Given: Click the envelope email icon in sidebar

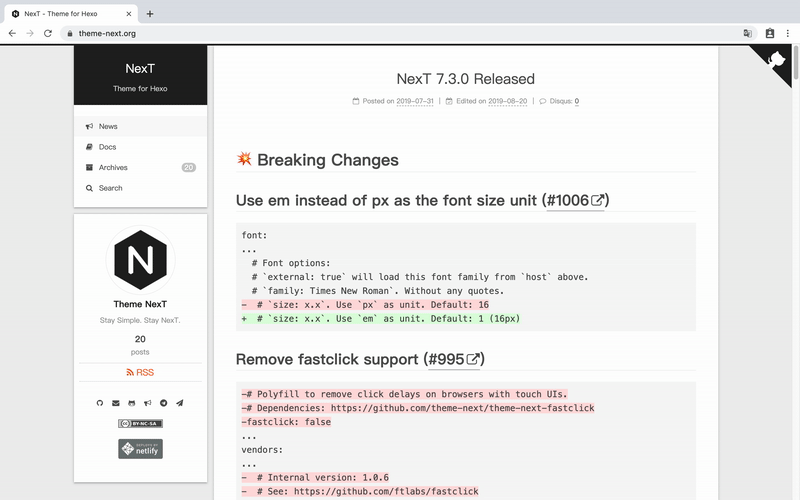Looking at the screenshot, I should tap(115, 403).
